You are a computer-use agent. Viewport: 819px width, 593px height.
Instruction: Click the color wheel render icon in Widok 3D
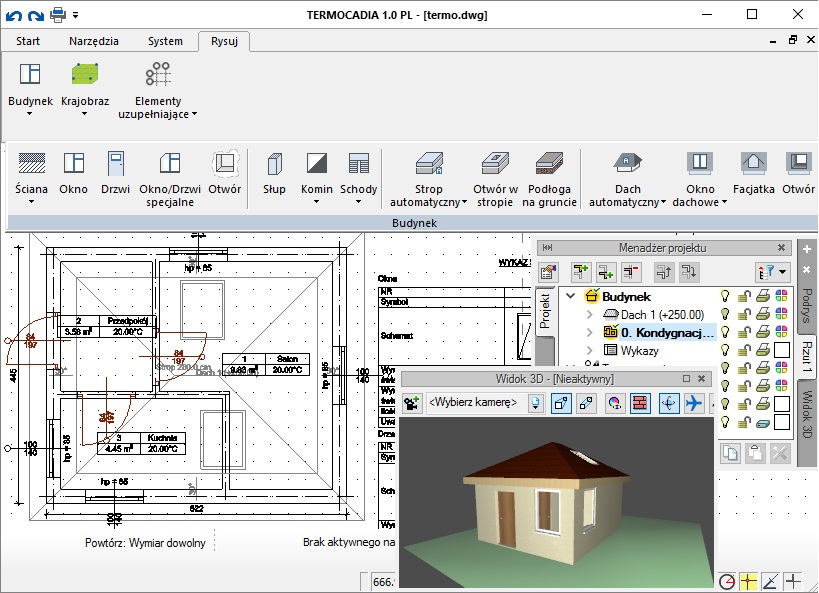coord(614,403)
